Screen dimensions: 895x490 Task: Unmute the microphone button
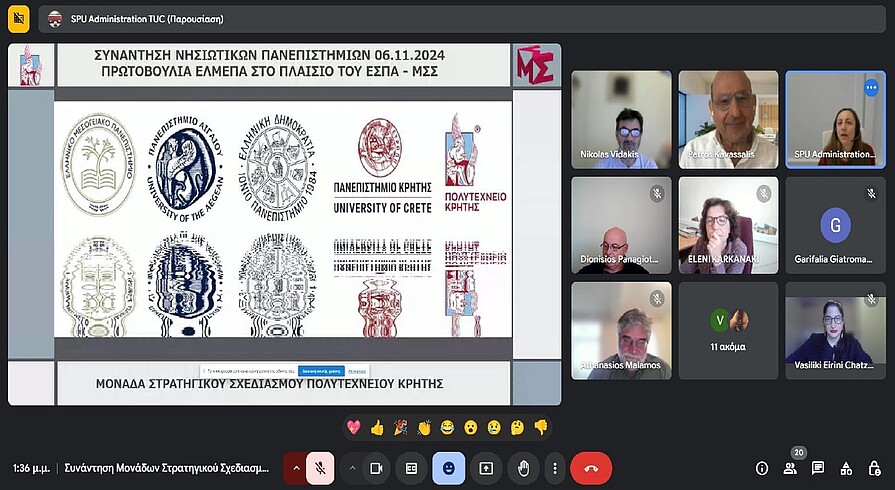click(320, 468)
